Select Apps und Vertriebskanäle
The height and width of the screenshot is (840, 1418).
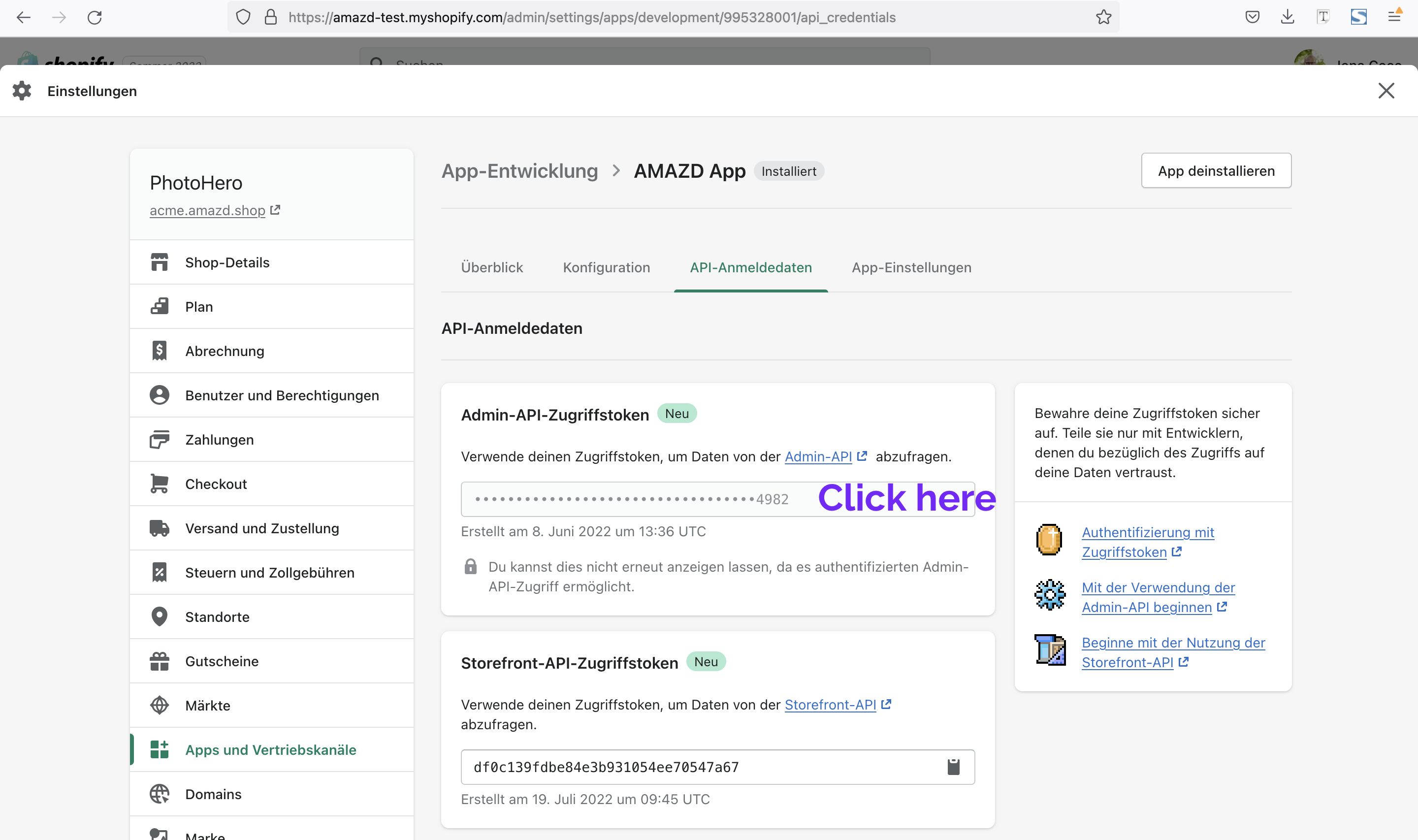(x=272, y=749)
